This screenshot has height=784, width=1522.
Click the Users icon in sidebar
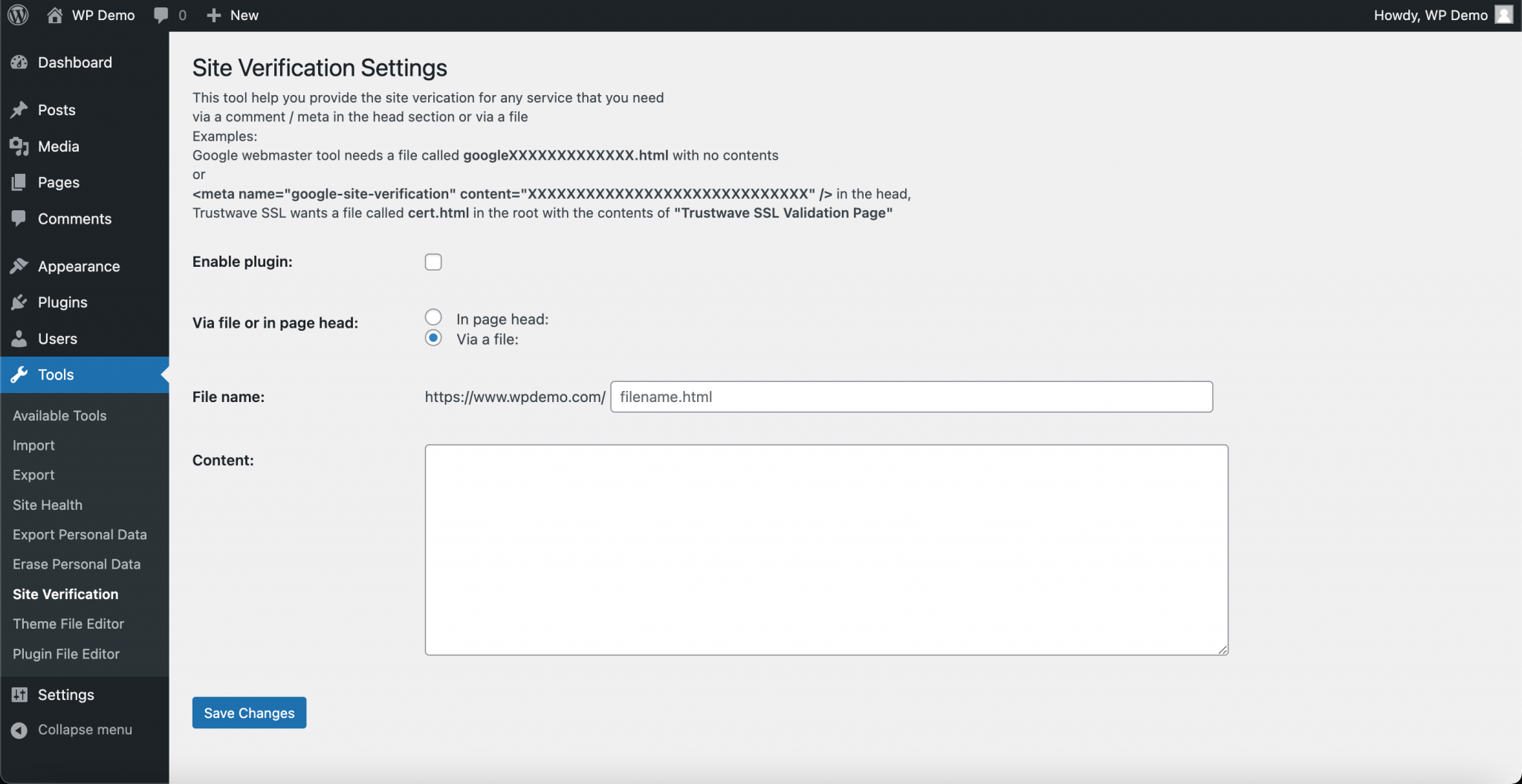(x=19, y=338)
